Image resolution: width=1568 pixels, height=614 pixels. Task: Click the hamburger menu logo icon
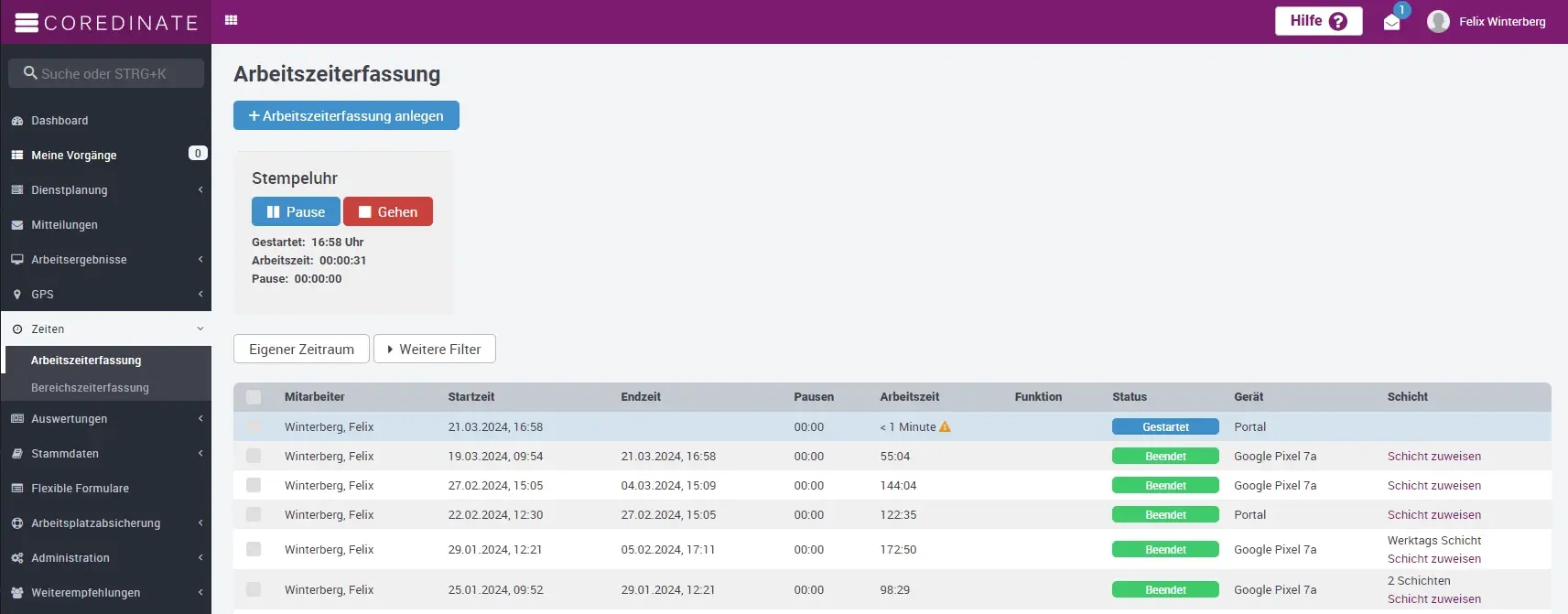27,23
